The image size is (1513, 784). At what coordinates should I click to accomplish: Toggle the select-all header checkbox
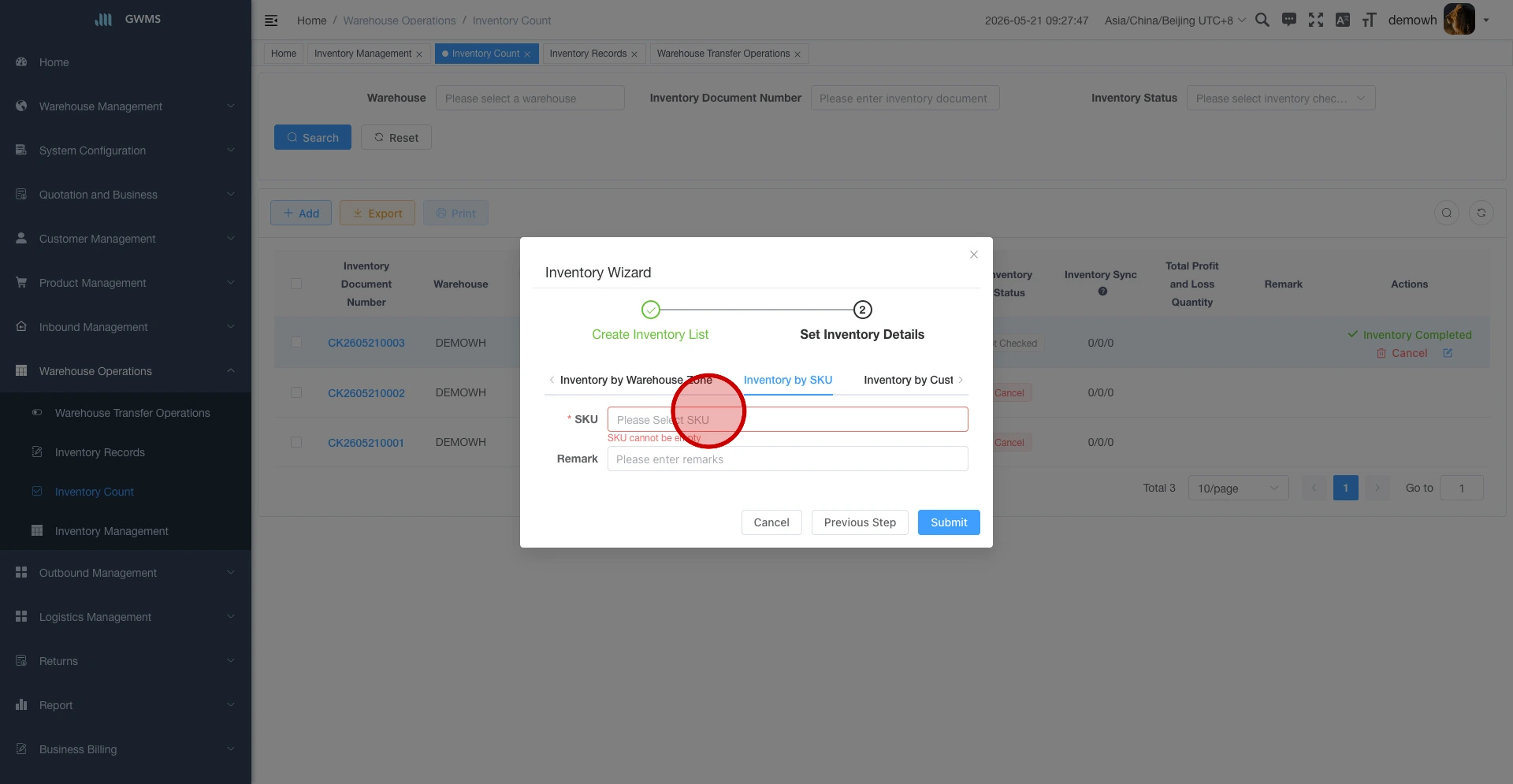point(296,284)
